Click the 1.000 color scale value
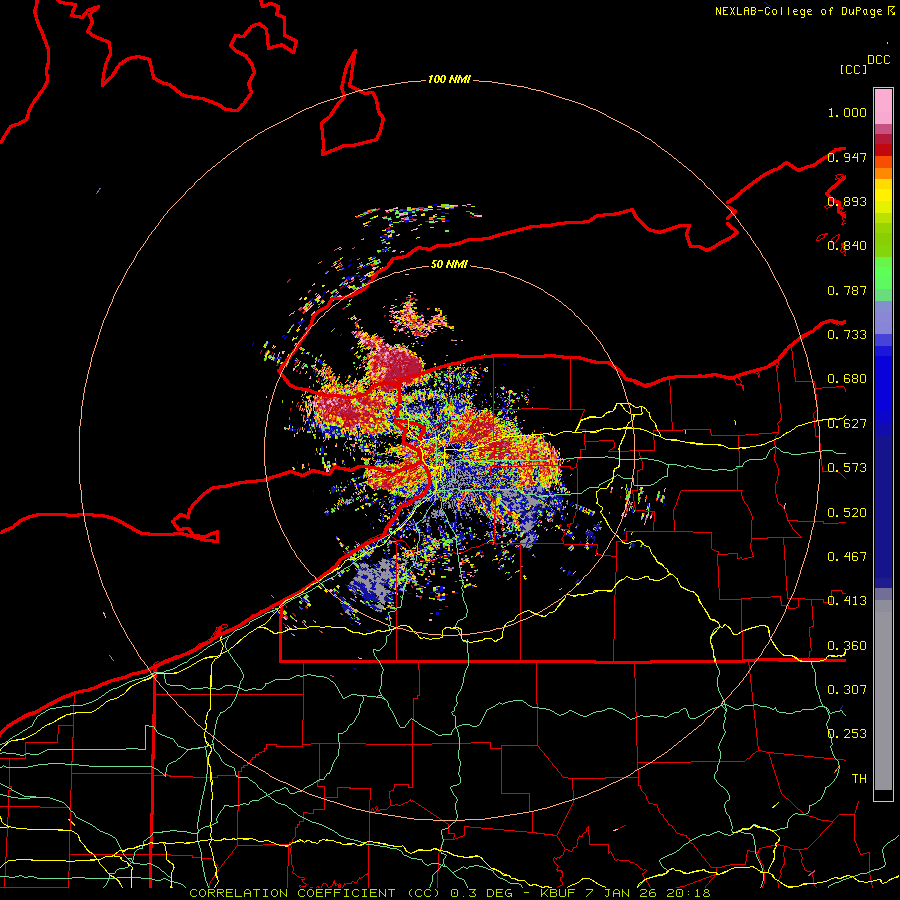 pos(847,112)
